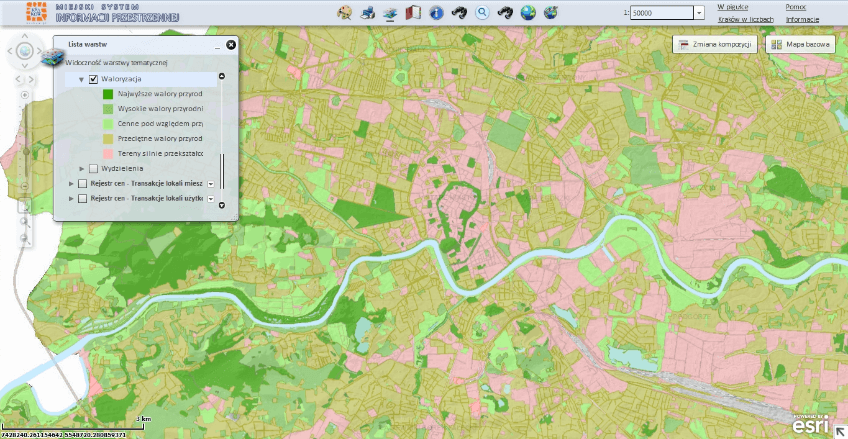Click the blue information icon
The height and width of the screenshot is (439, 848).
click(436, 13)
